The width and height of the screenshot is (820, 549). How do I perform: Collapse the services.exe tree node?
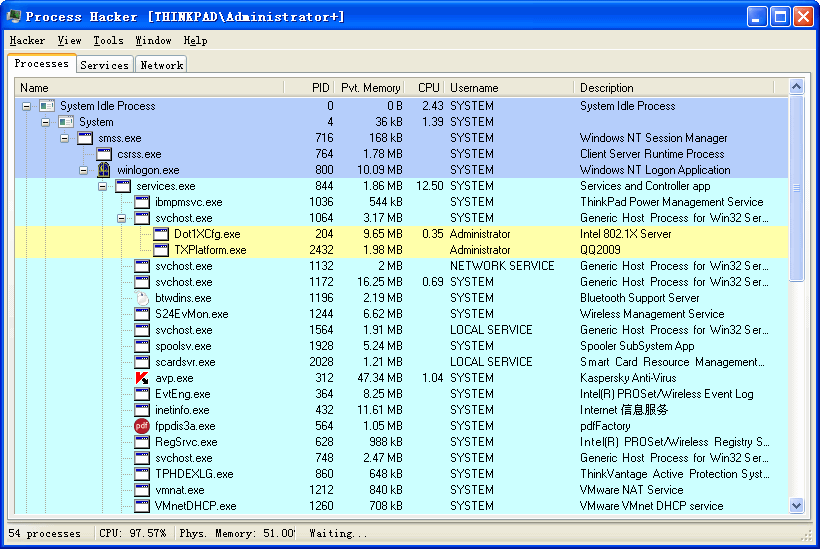[x=103, y=186]
